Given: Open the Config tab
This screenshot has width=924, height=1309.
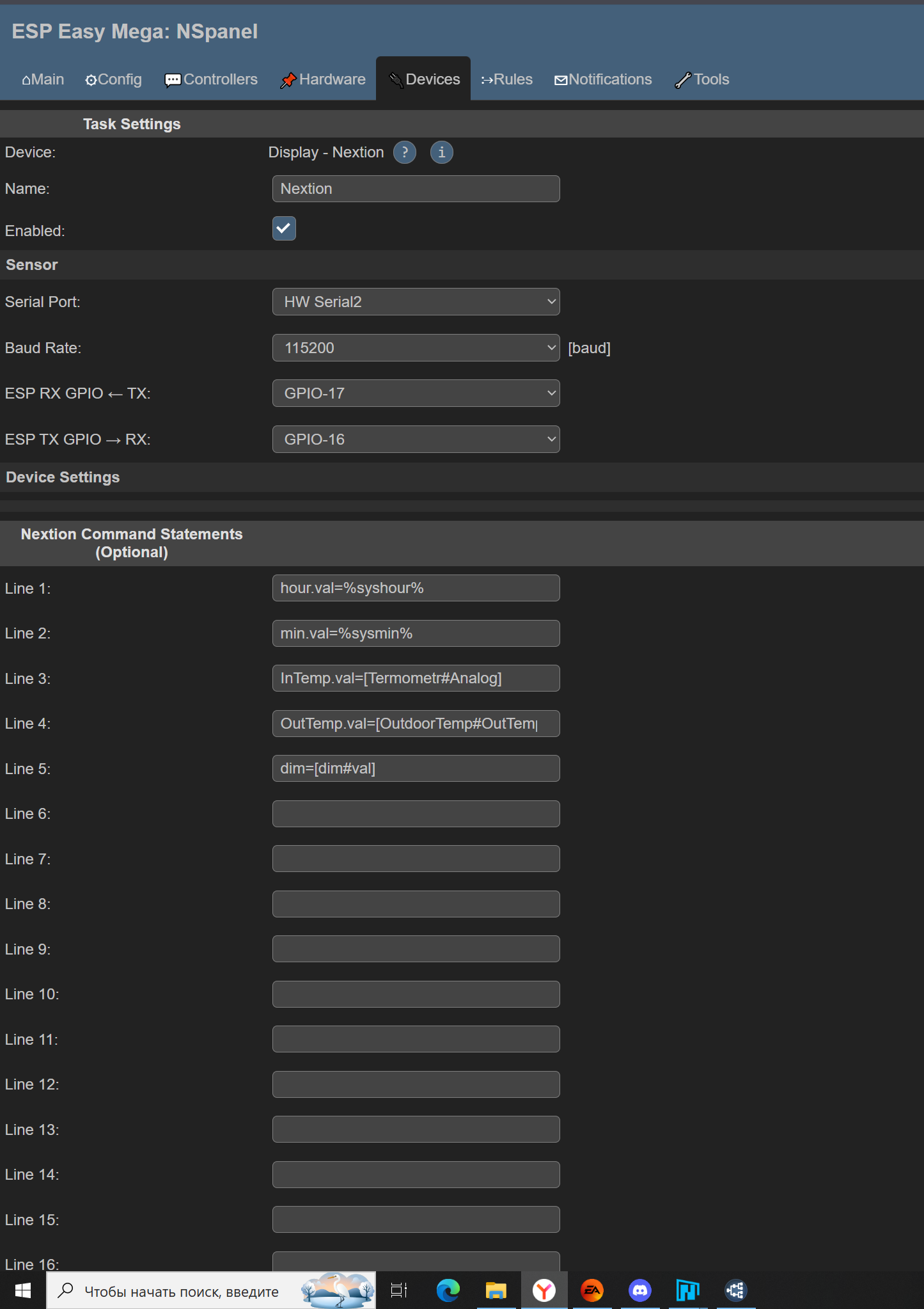Looking at the screenshot, I should tap(113, 79).
